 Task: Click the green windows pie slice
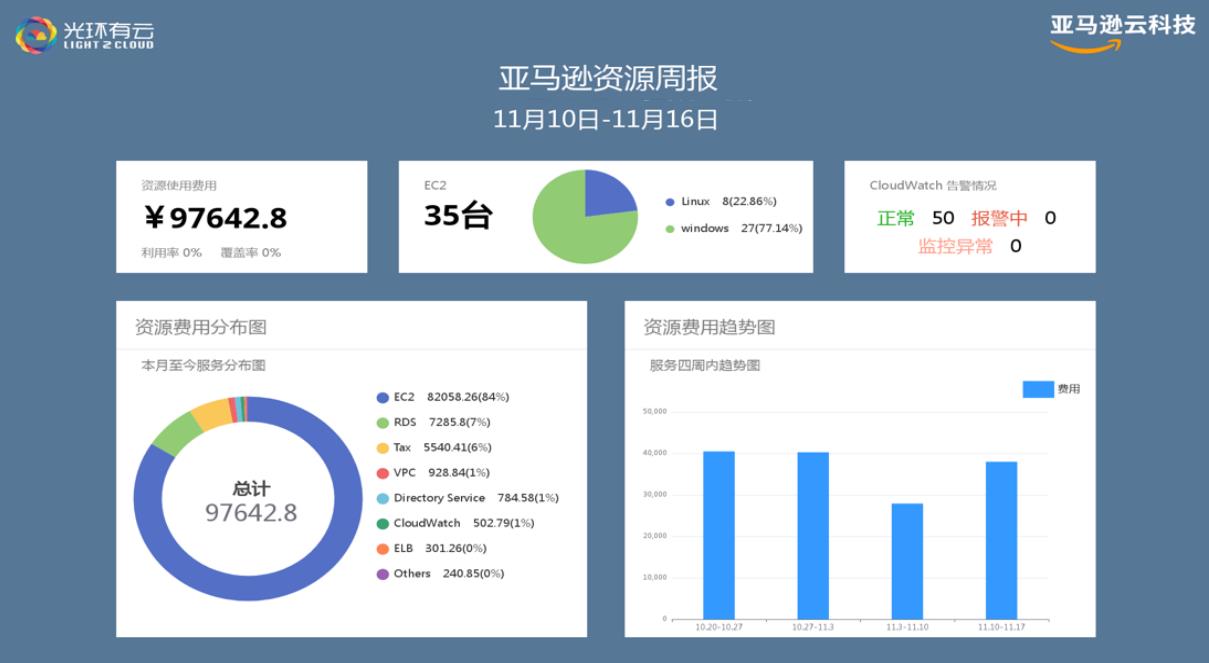pyautogui.click(x=572, y=225)
